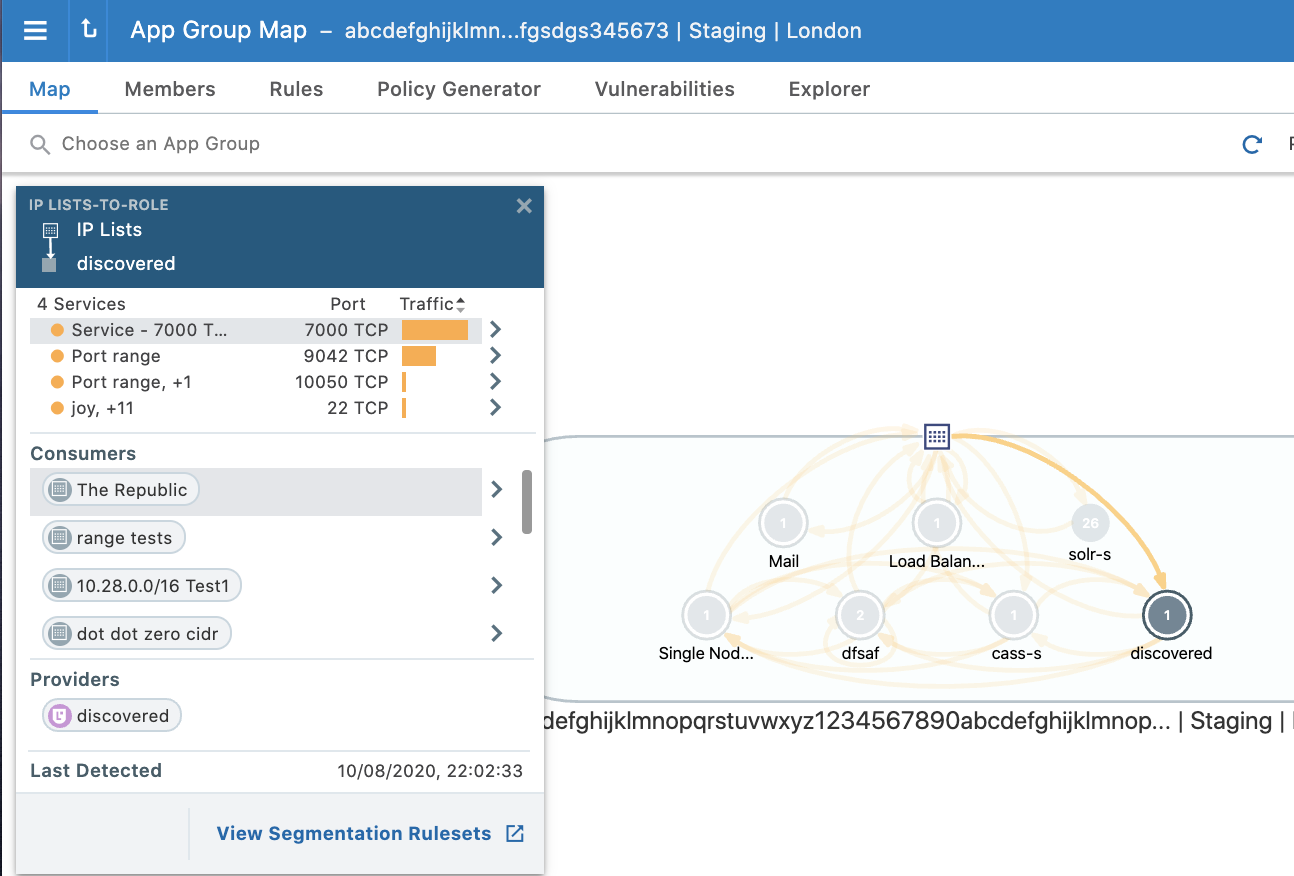Click the role icon inside the discovered provider chip
The height and width of the screenshot is (876, 1294).
coord(58,715)
